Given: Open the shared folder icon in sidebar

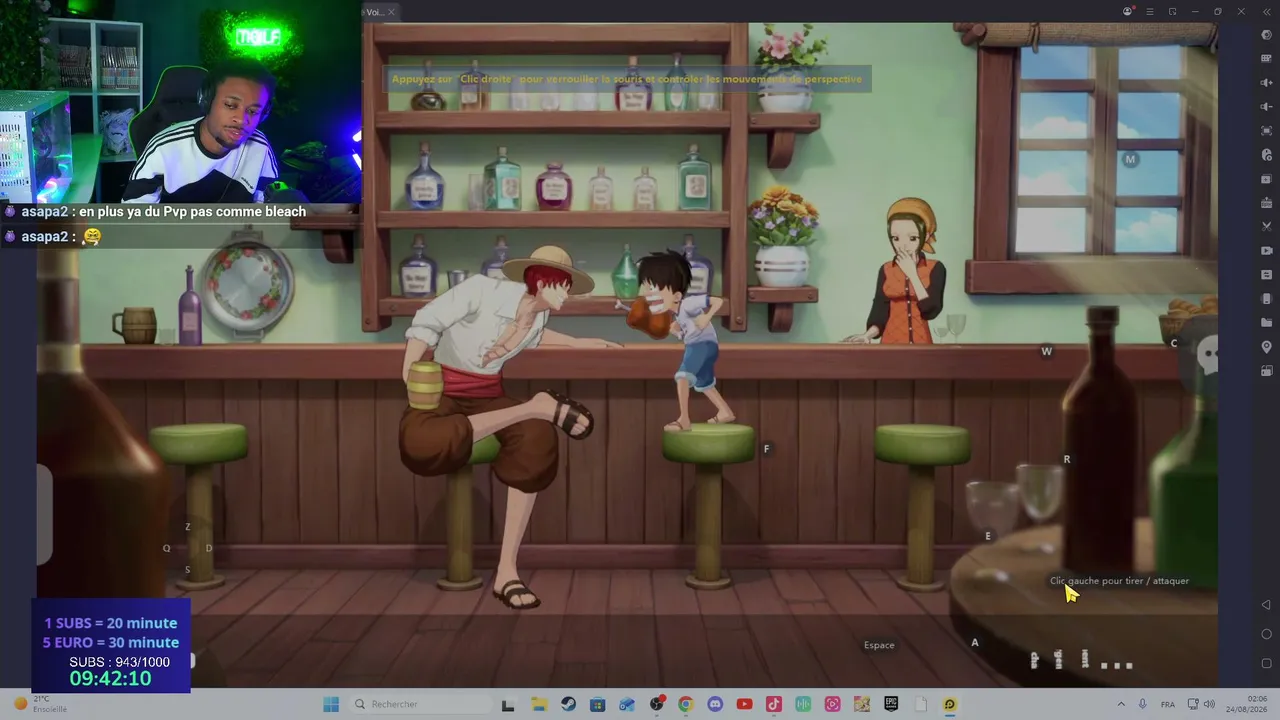Looking at the screenshot, I should (x=1266, y=323).
